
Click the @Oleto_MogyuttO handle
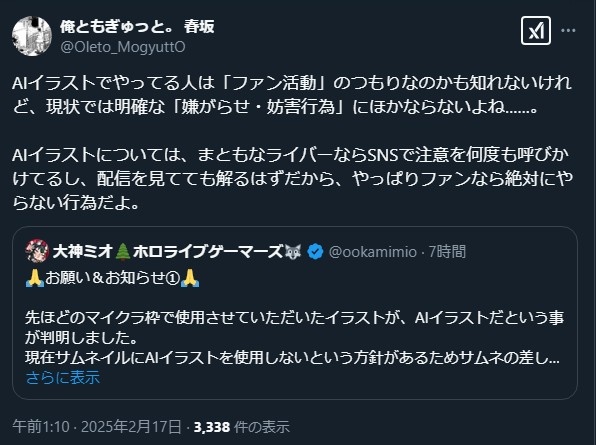[x=123, y=47]
